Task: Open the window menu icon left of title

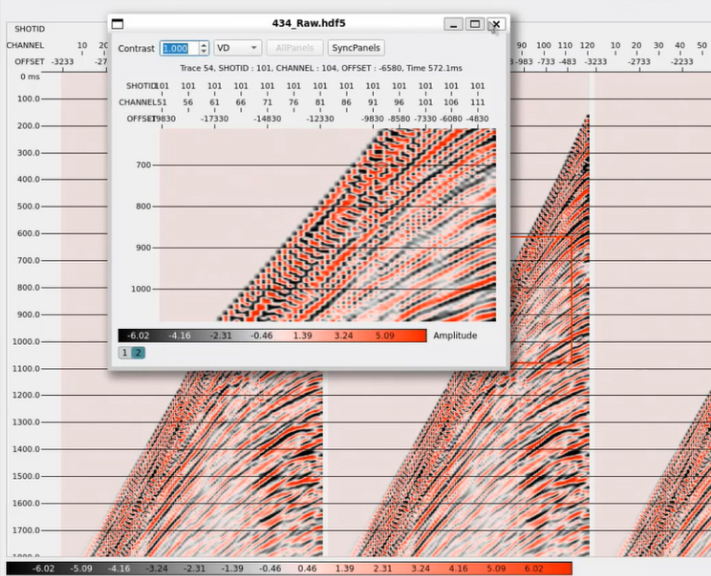Action: 118,24
